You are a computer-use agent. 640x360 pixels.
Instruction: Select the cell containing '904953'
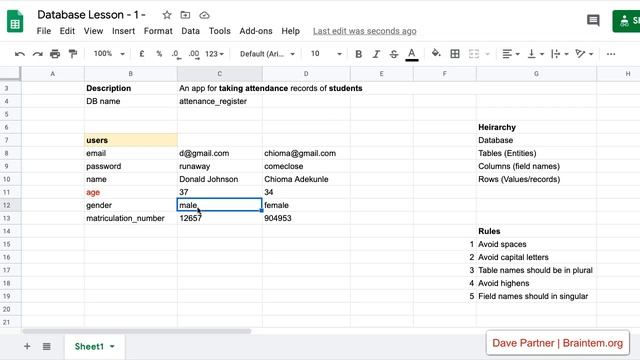pyautogui.click(x=306, y=218)
